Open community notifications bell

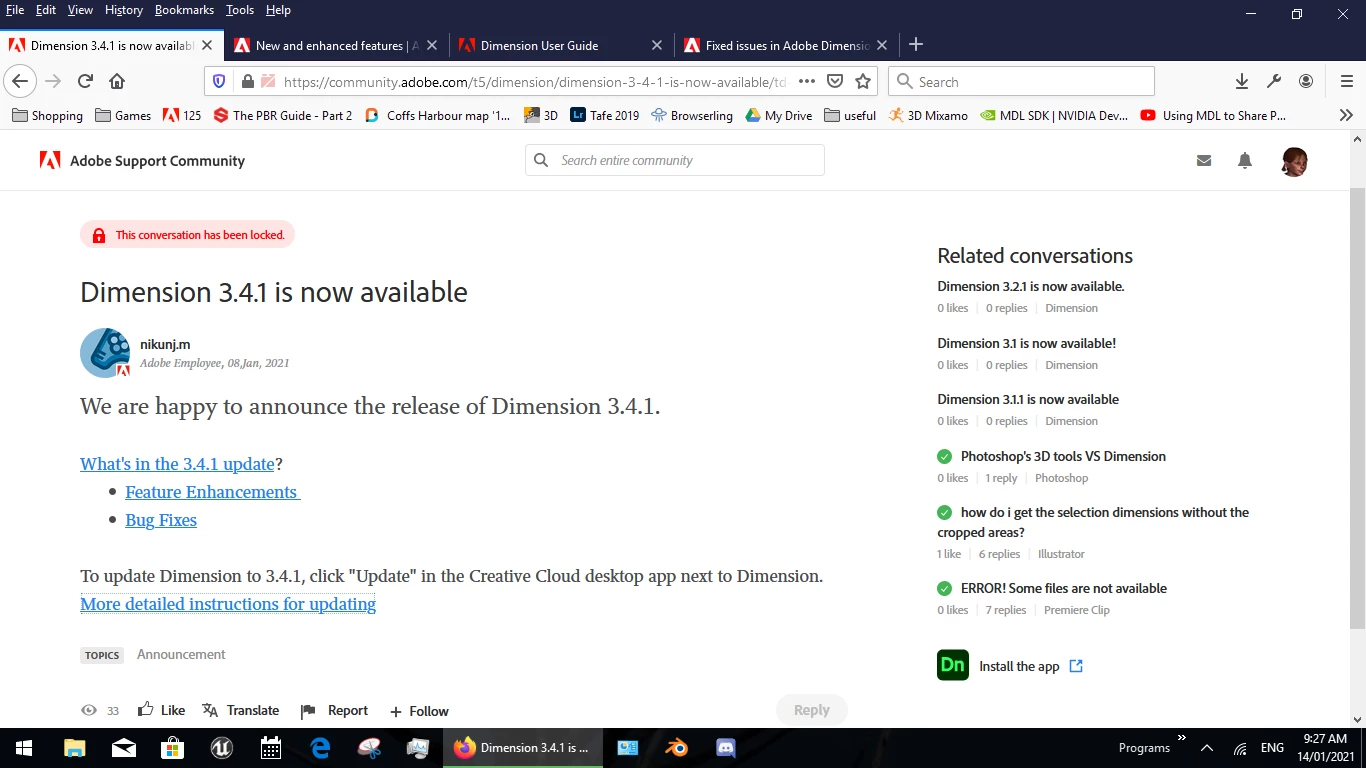click(x=1245, y=161)
